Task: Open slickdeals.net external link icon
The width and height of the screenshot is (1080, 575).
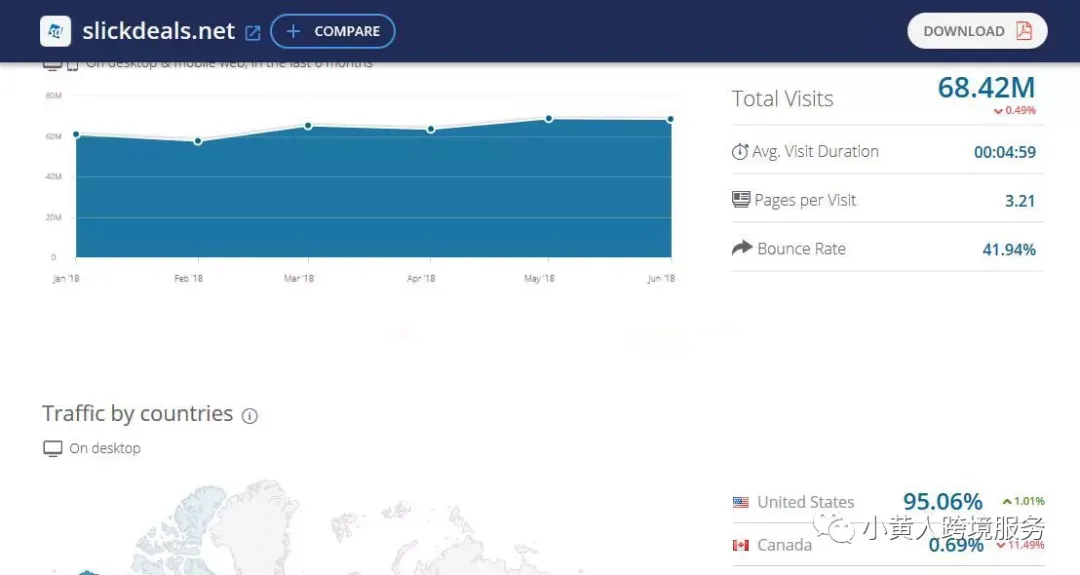Action: click(x=253, y=32)
